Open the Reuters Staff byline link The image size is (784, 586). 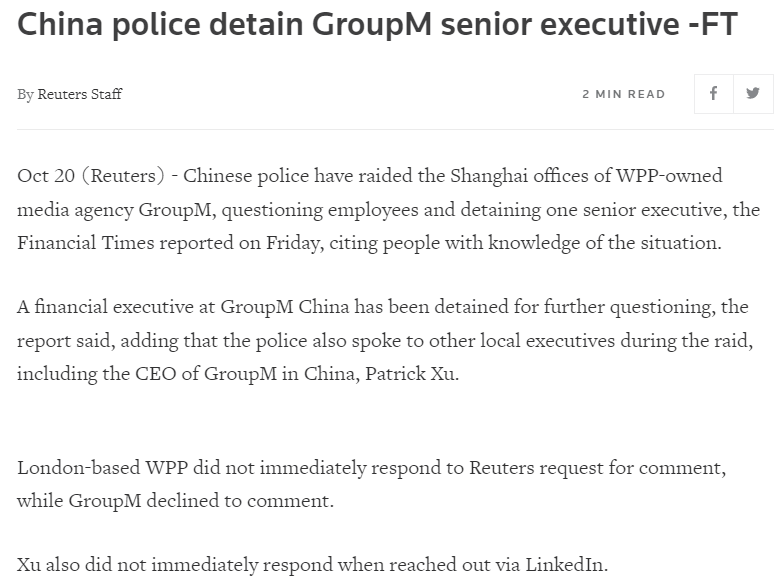[x=80, y=94]
